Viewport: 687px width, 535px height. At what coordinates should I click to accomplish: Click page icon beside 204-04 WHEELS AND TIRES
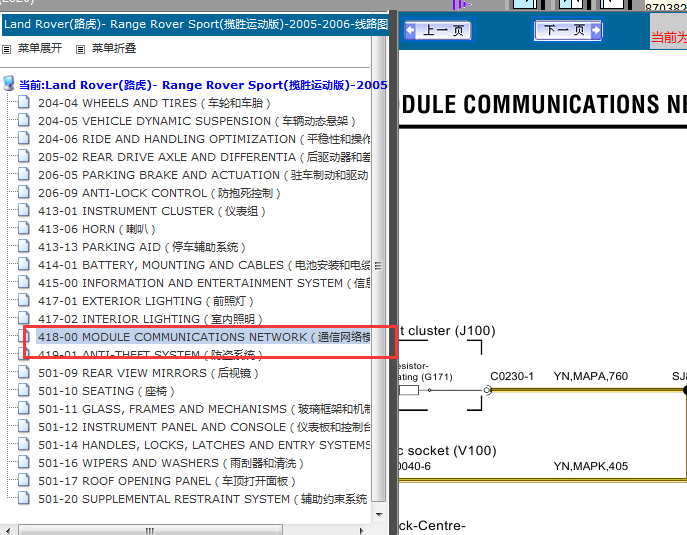(24, 102)
